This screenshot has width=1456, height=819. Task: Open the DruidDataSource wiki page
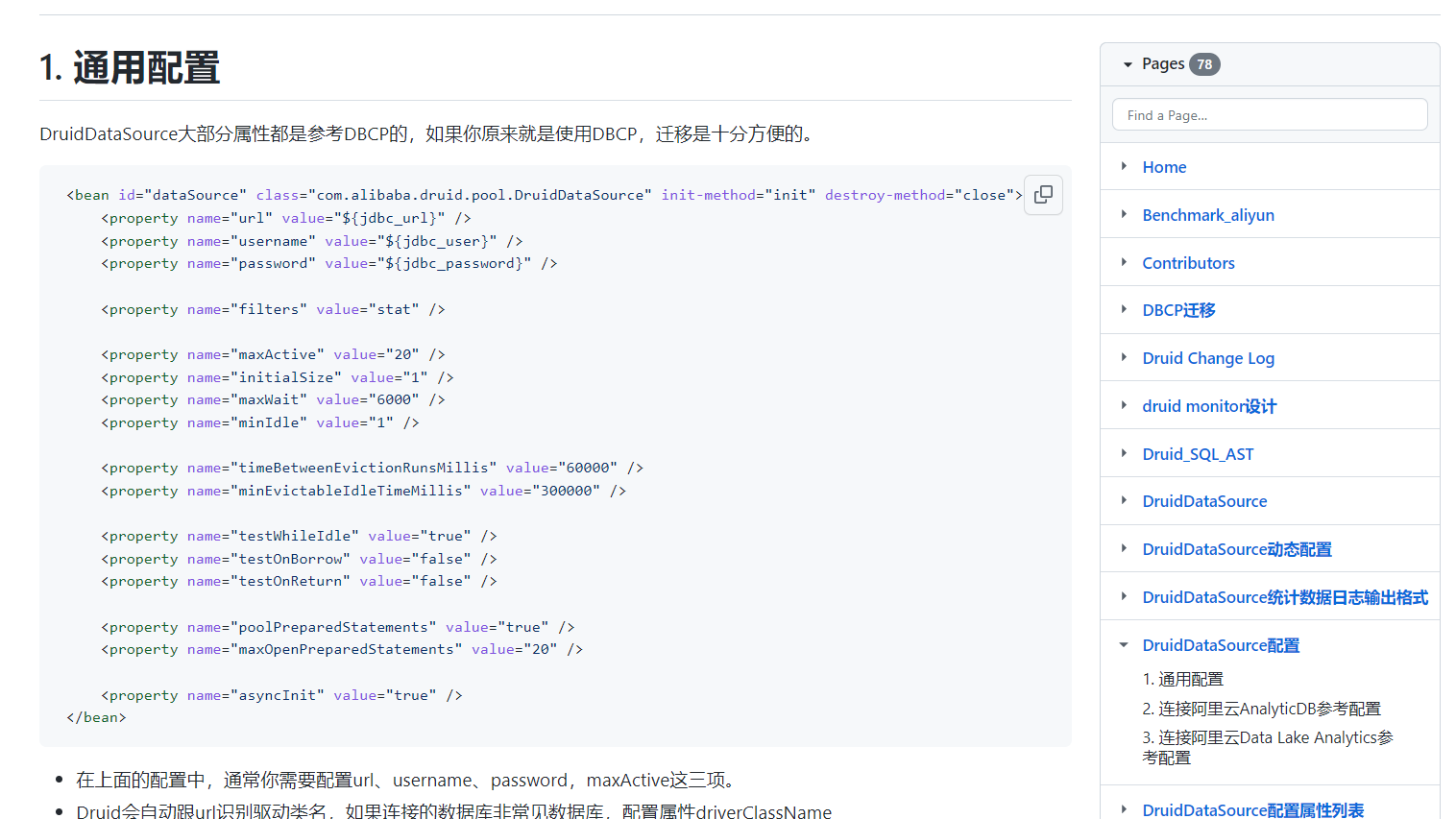[1204, 501]
